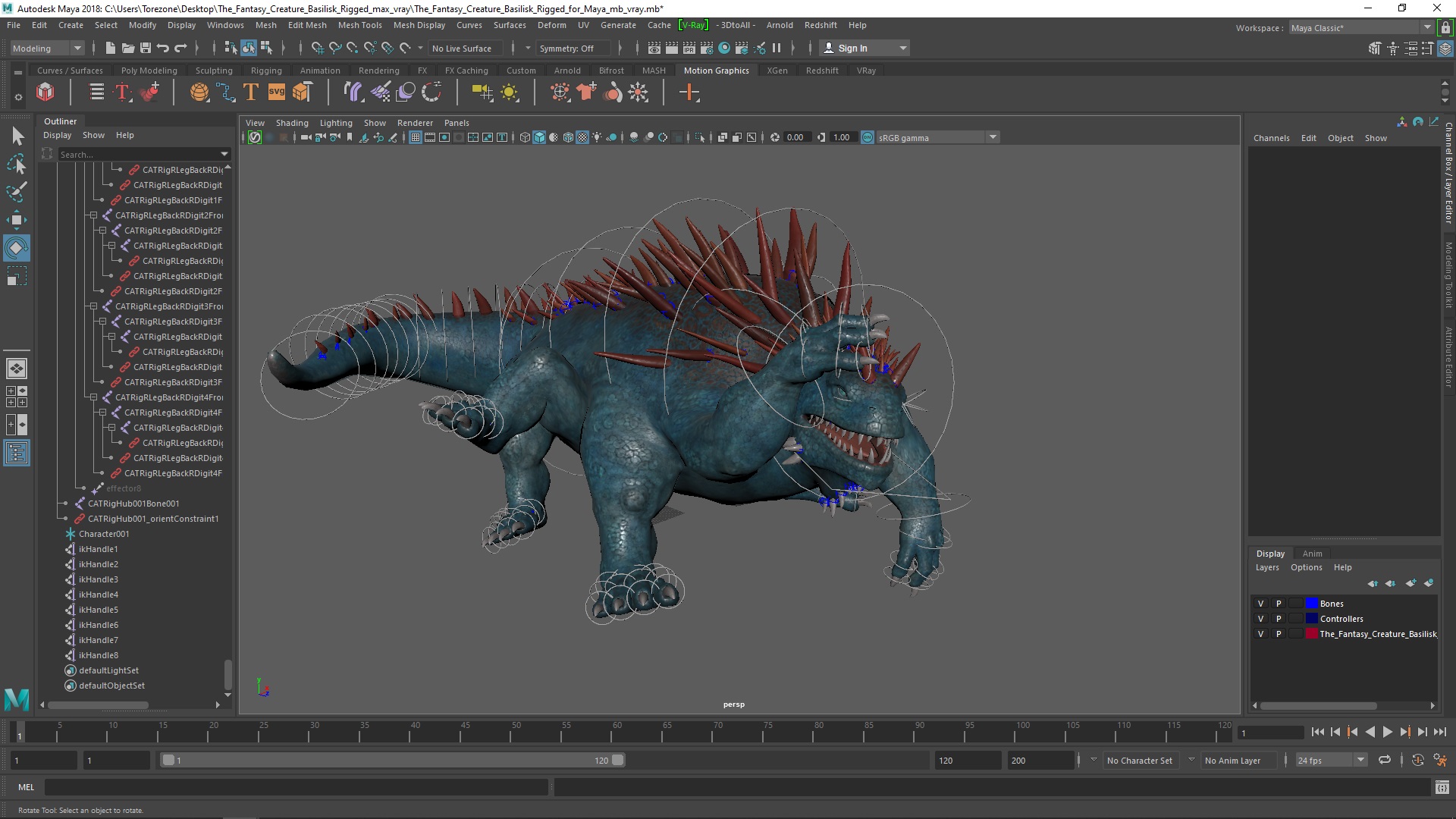This screenshot has width=1456, height=819.
Task: Click the Play forwards button
Action: coord(1387,732)
